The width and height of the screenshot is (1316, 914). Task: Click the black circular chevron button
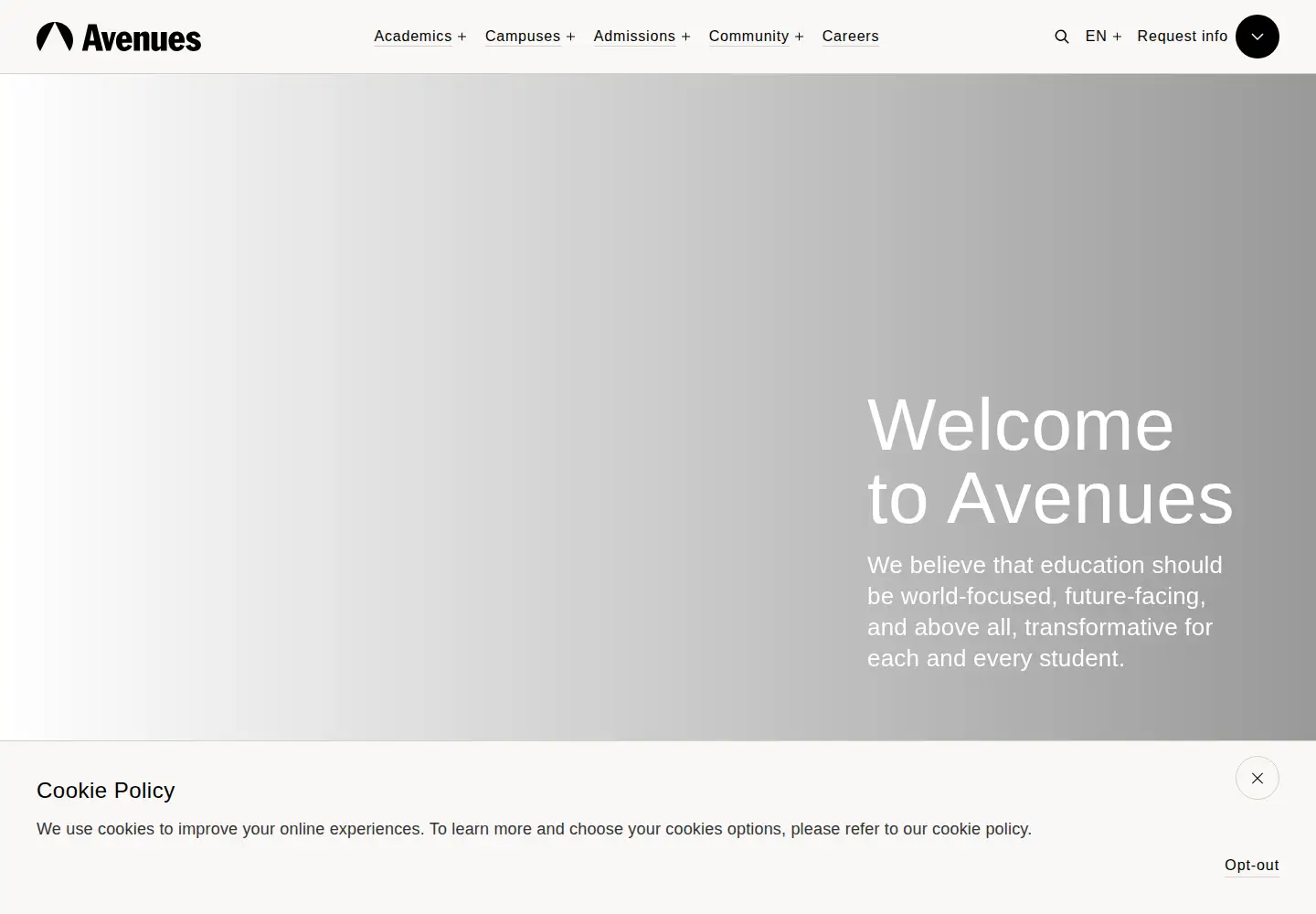(1258, 37)
